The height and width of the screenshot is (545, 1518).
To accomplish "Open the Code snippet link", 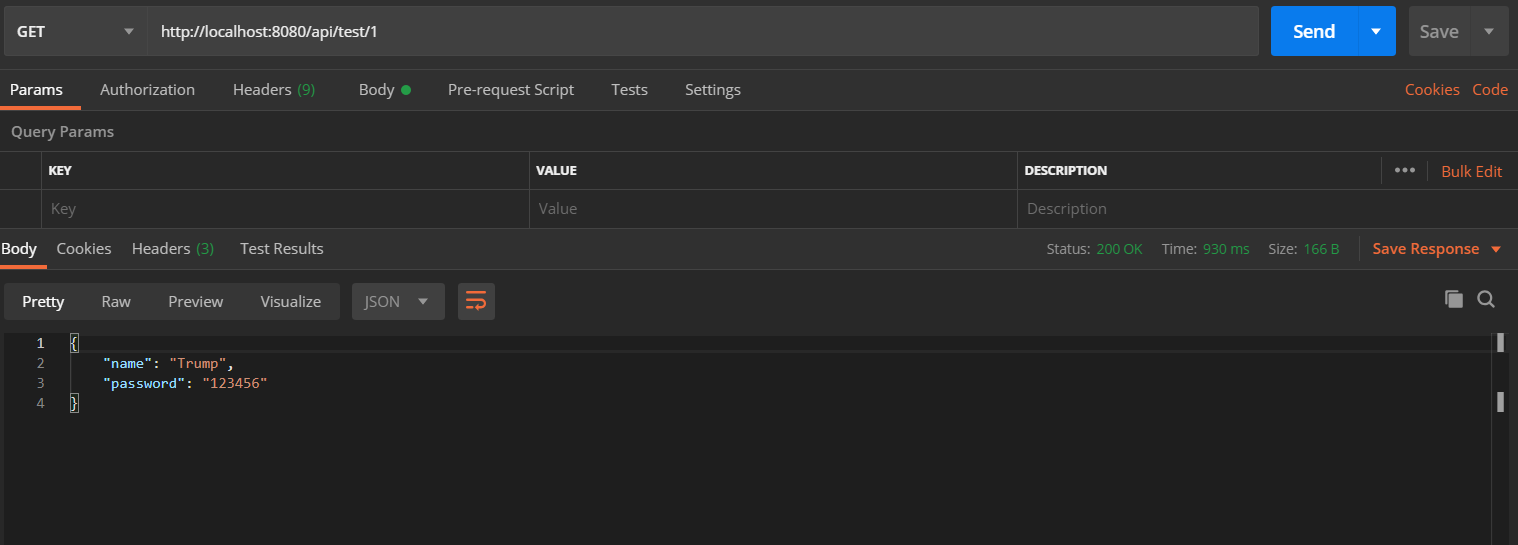I will pos(1490,89).
